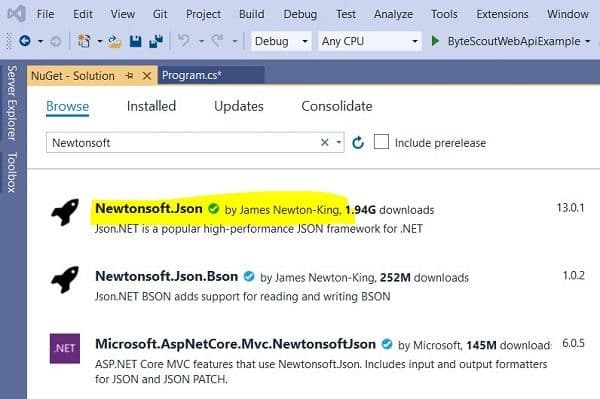The height and width of the screenshot is (399, 600).
Task: Click version number 13.0.1
Action: point(570,208)
